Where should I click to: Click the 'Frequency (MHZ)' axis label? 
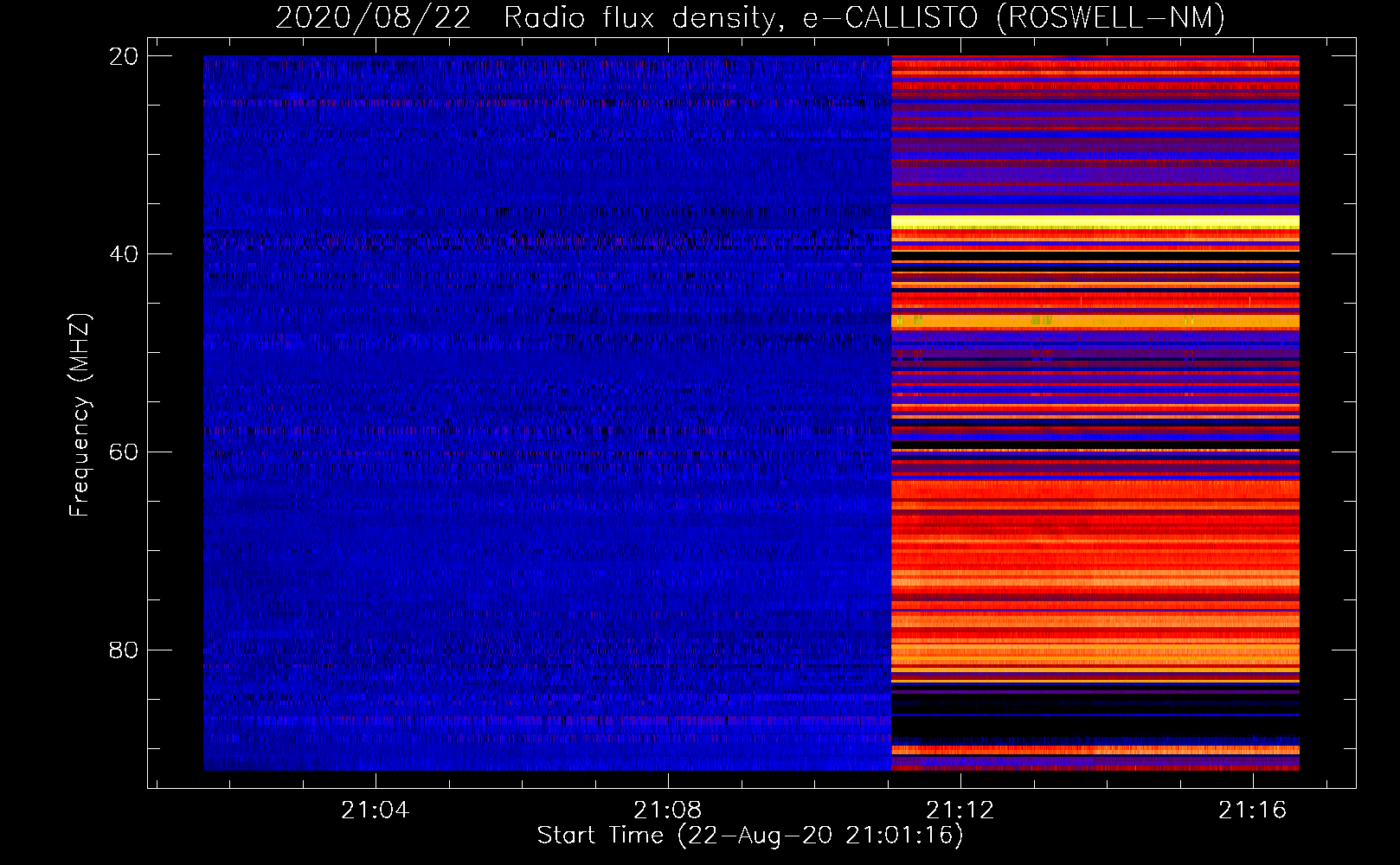(80, 414)
